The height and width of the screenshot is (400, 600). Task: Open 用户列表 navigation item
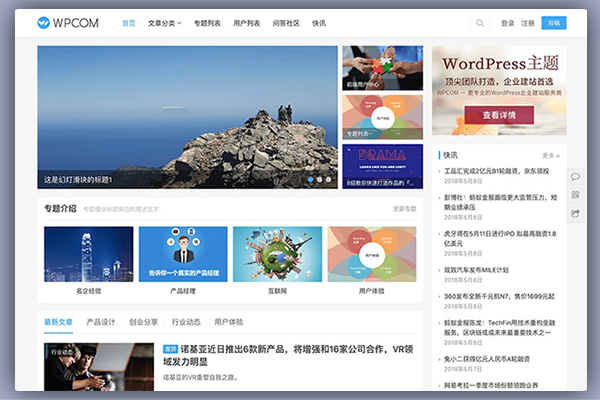246,23
